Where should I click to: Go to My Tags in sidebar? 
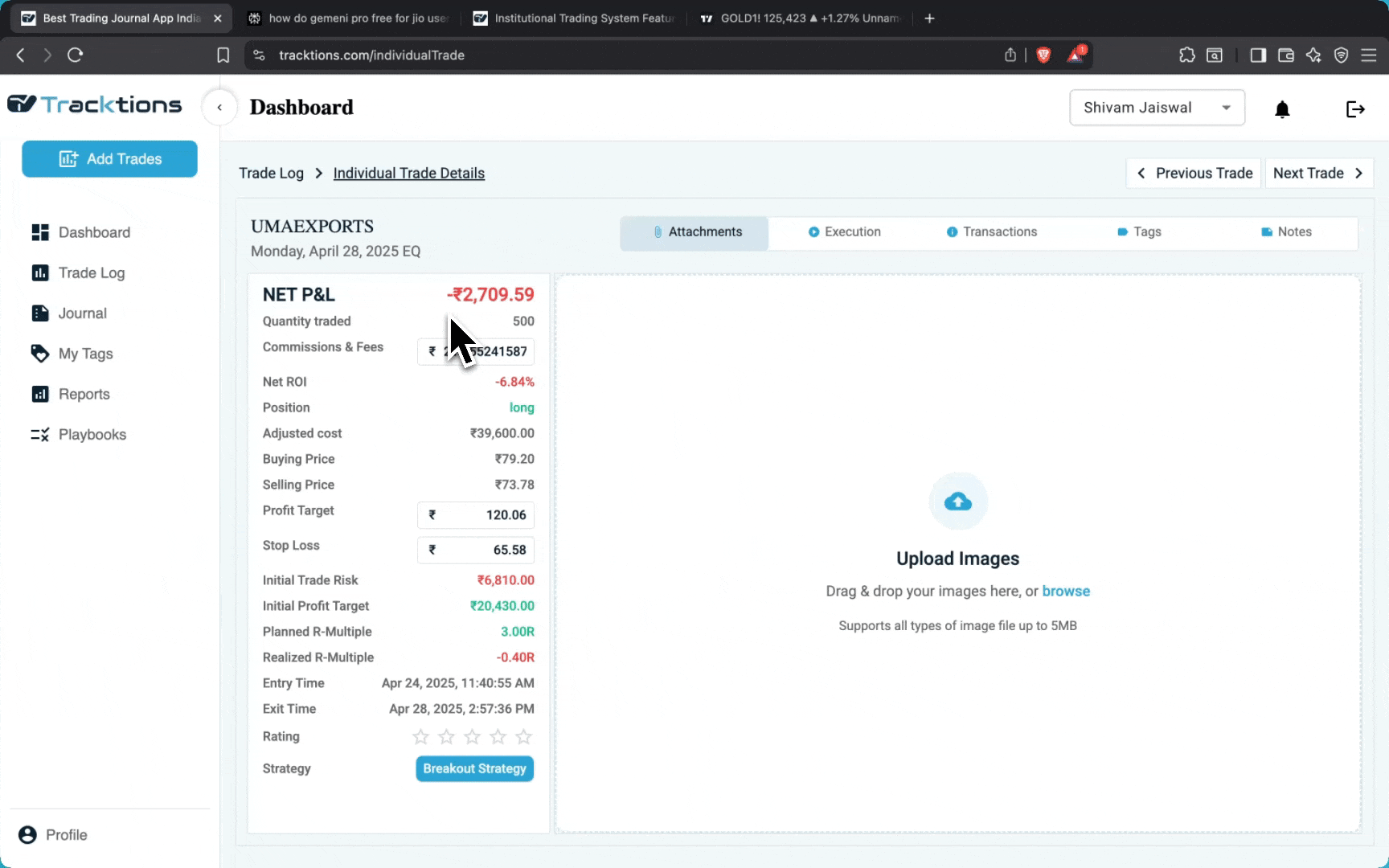85,354
